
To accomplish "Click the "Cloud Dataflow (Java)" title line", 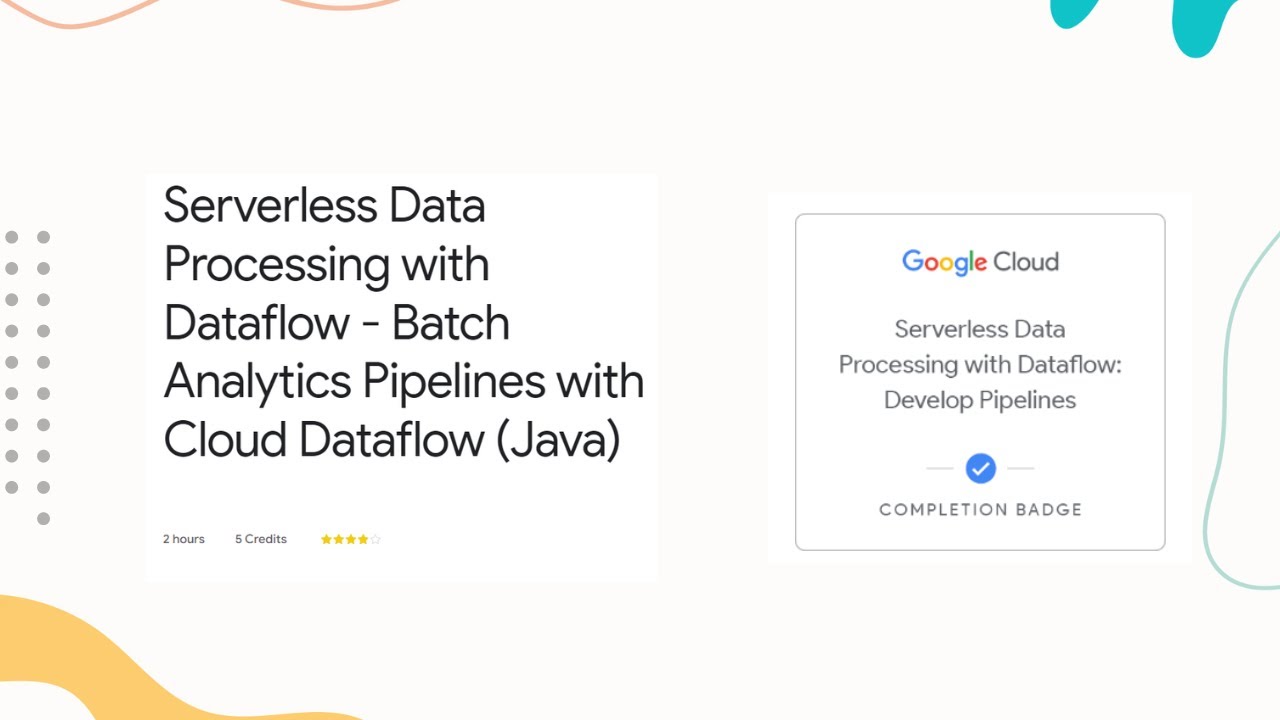I will 392,439.
